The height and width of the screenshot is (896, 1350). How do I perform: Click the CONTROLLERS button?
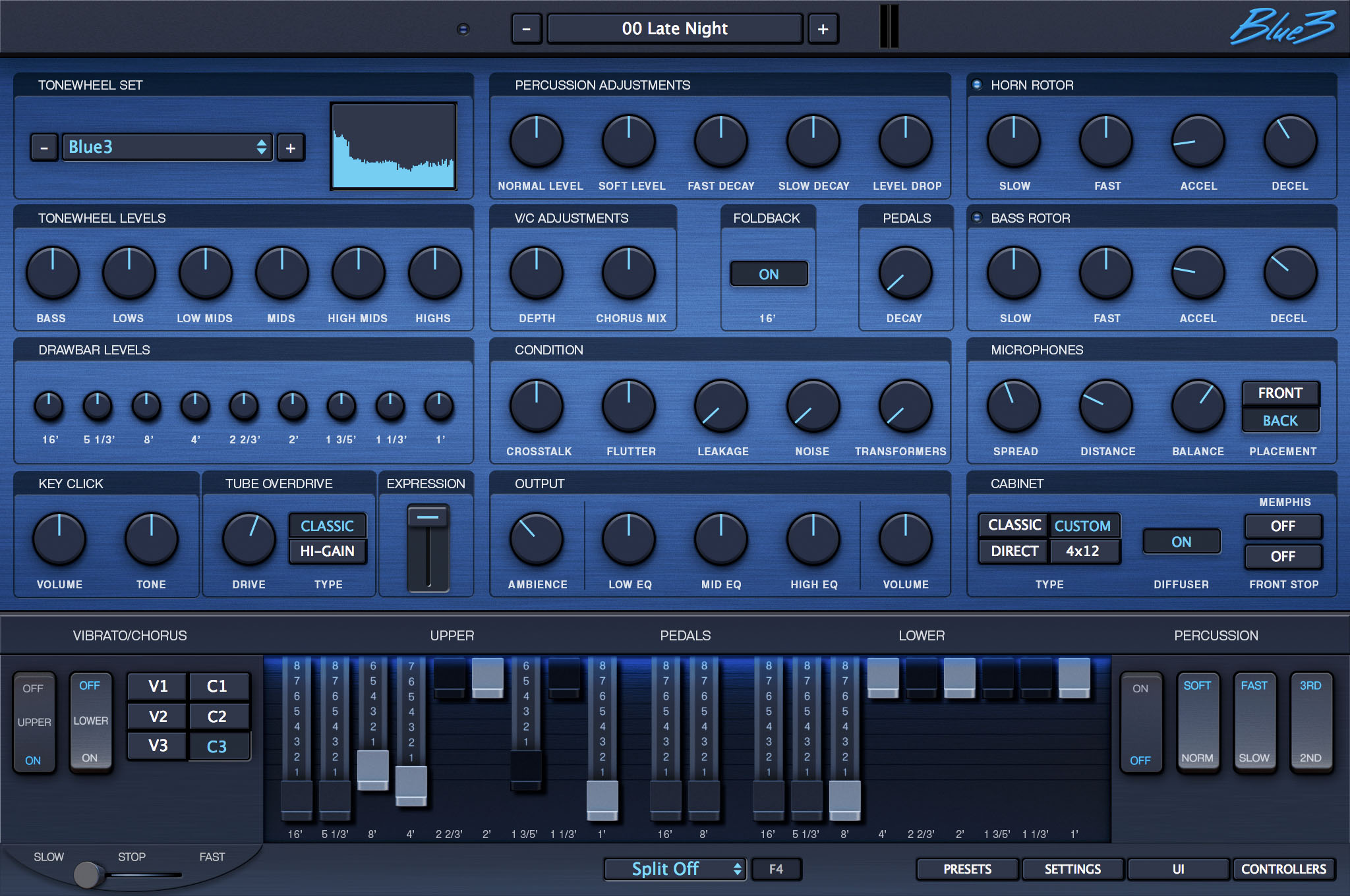pyautogui.click(x=1284, y=868)
